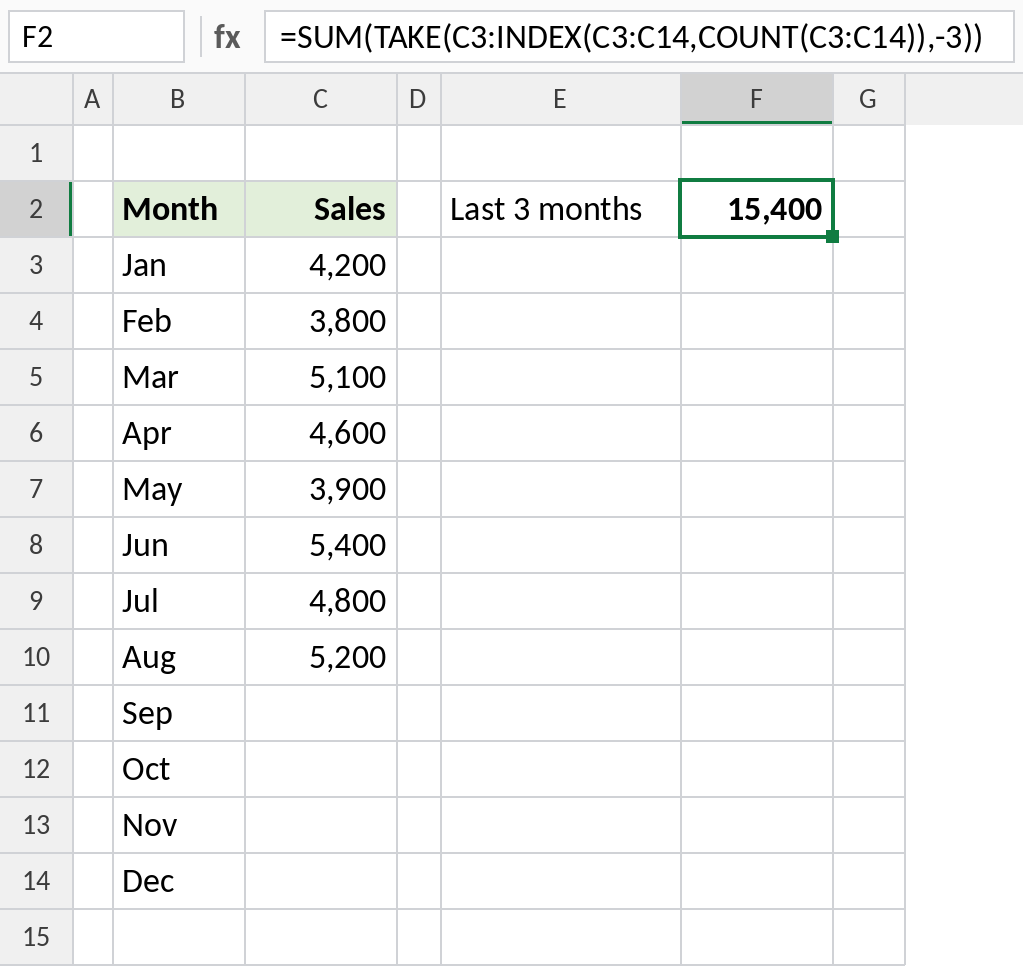The height and width of the screenshot is (966, 1024).
Task: Click the 5,200 sales cell
Action: (321, 657)
